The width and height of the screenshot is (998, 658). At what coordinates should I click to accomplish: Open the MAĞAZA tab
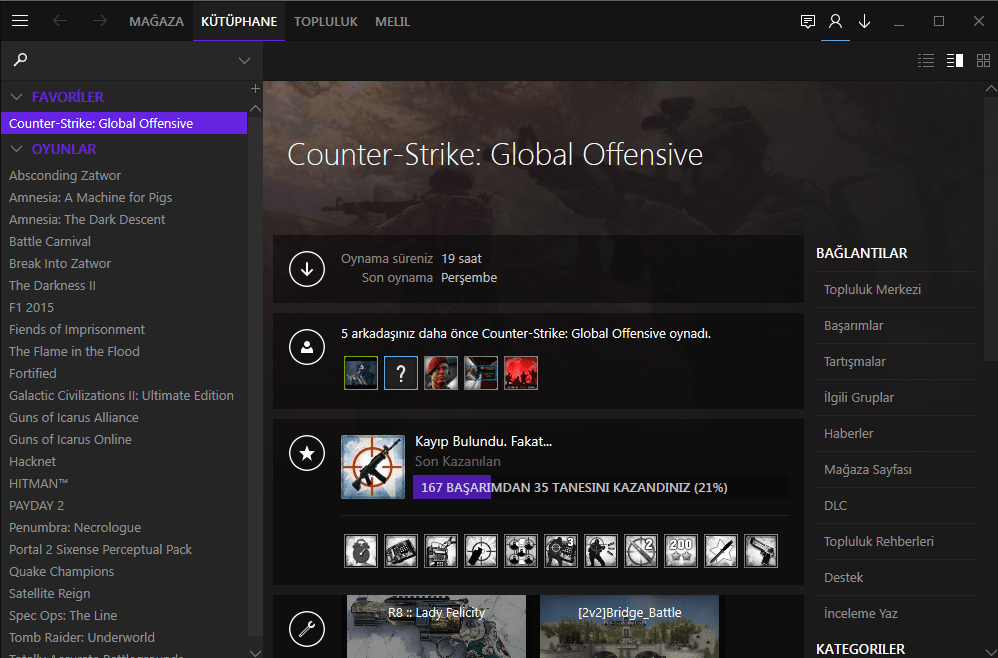click(x=157, y=22)
